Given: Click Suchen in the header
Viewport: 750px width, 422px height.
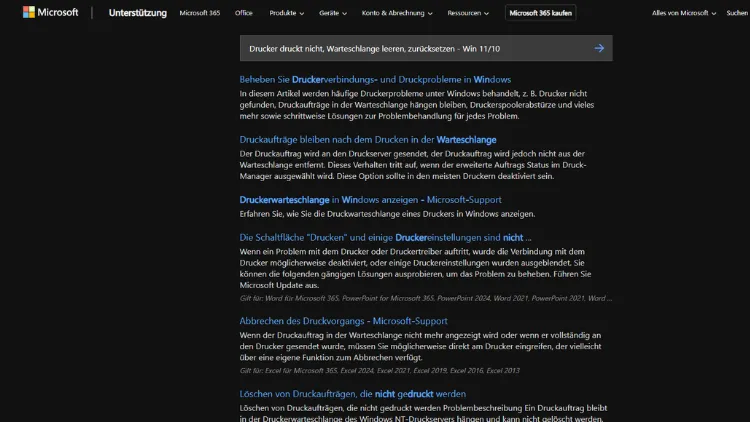Looking at the screenshot, I should tap(738, 13).
